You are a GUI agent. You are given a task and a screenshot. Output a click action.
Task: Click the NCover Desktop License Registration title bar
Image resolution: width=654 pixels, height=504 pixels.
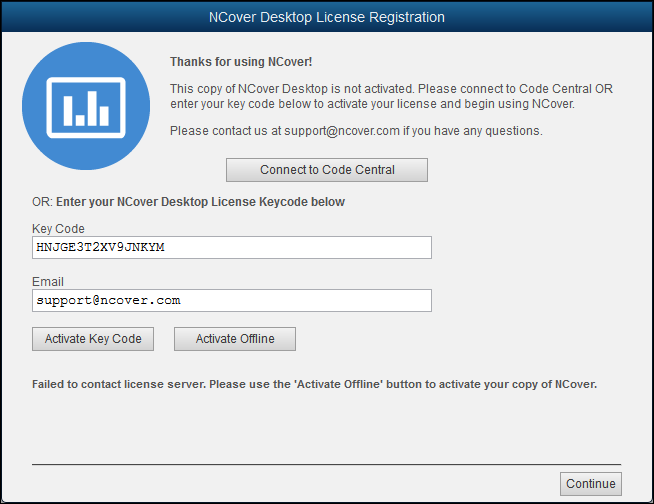click(x=327, y=17)
